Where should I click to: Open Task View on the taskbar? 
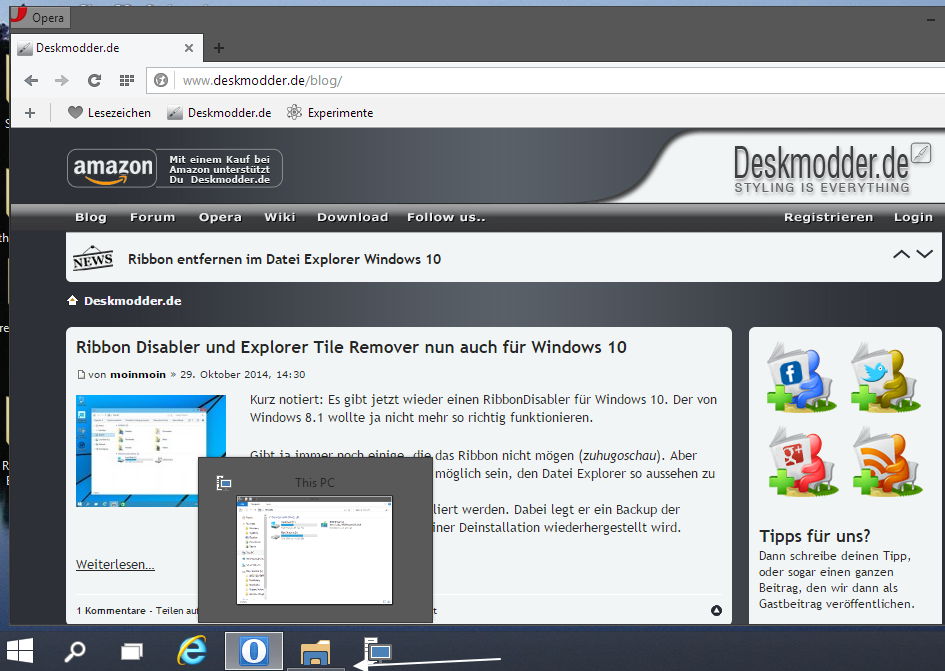(132, 651)
